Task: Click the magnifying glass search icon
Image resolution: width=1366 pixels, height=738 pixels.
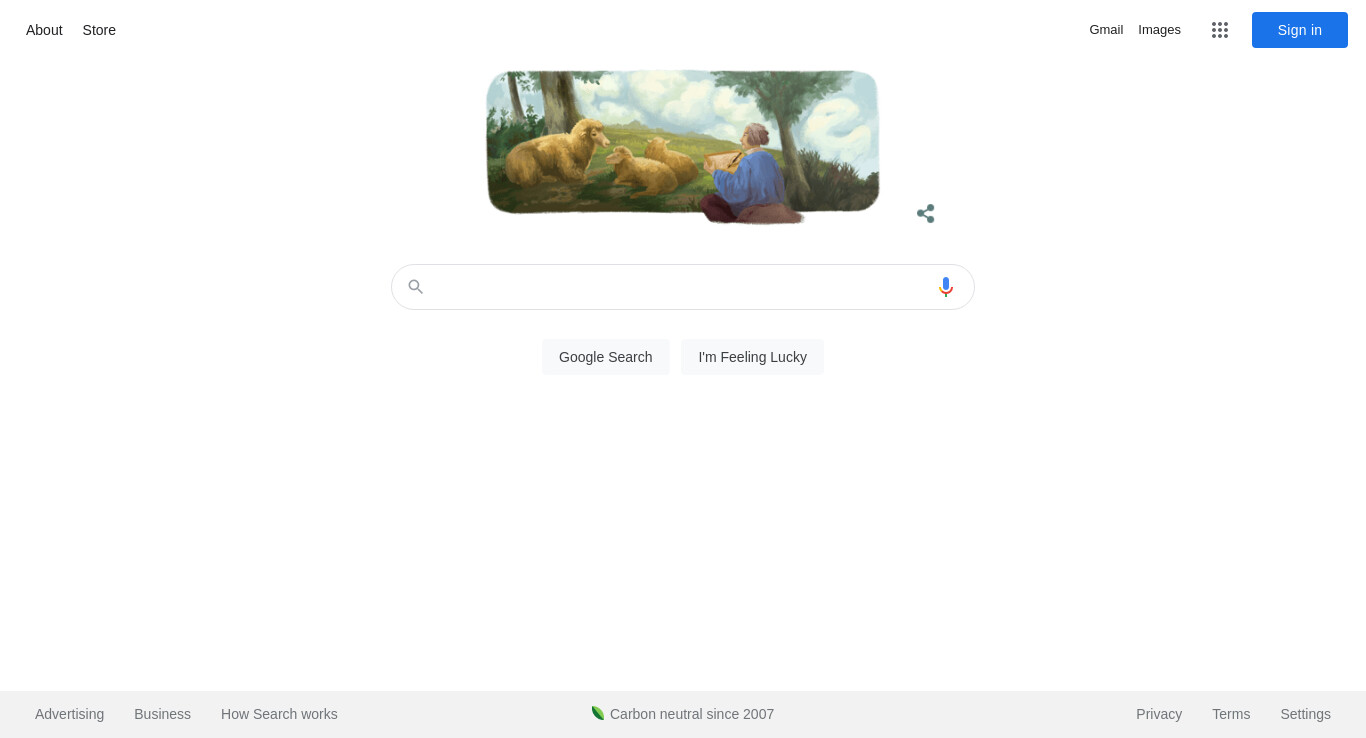Action: point(416,287)
